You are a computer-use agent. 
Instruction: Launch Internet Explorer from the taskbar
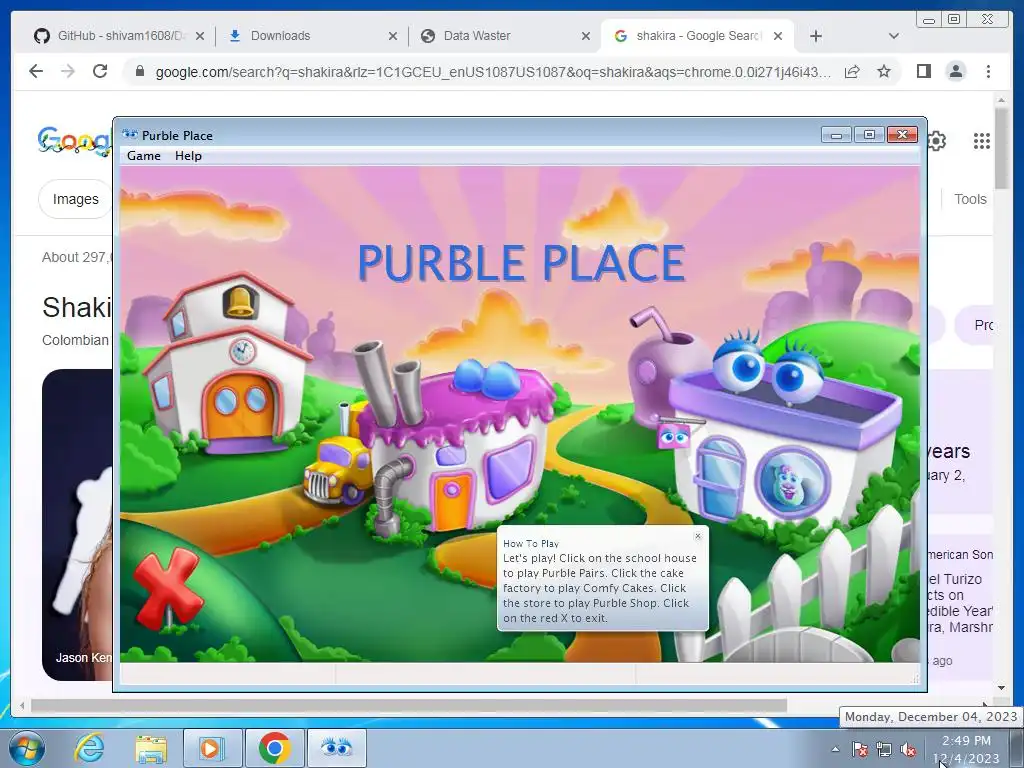89,748
